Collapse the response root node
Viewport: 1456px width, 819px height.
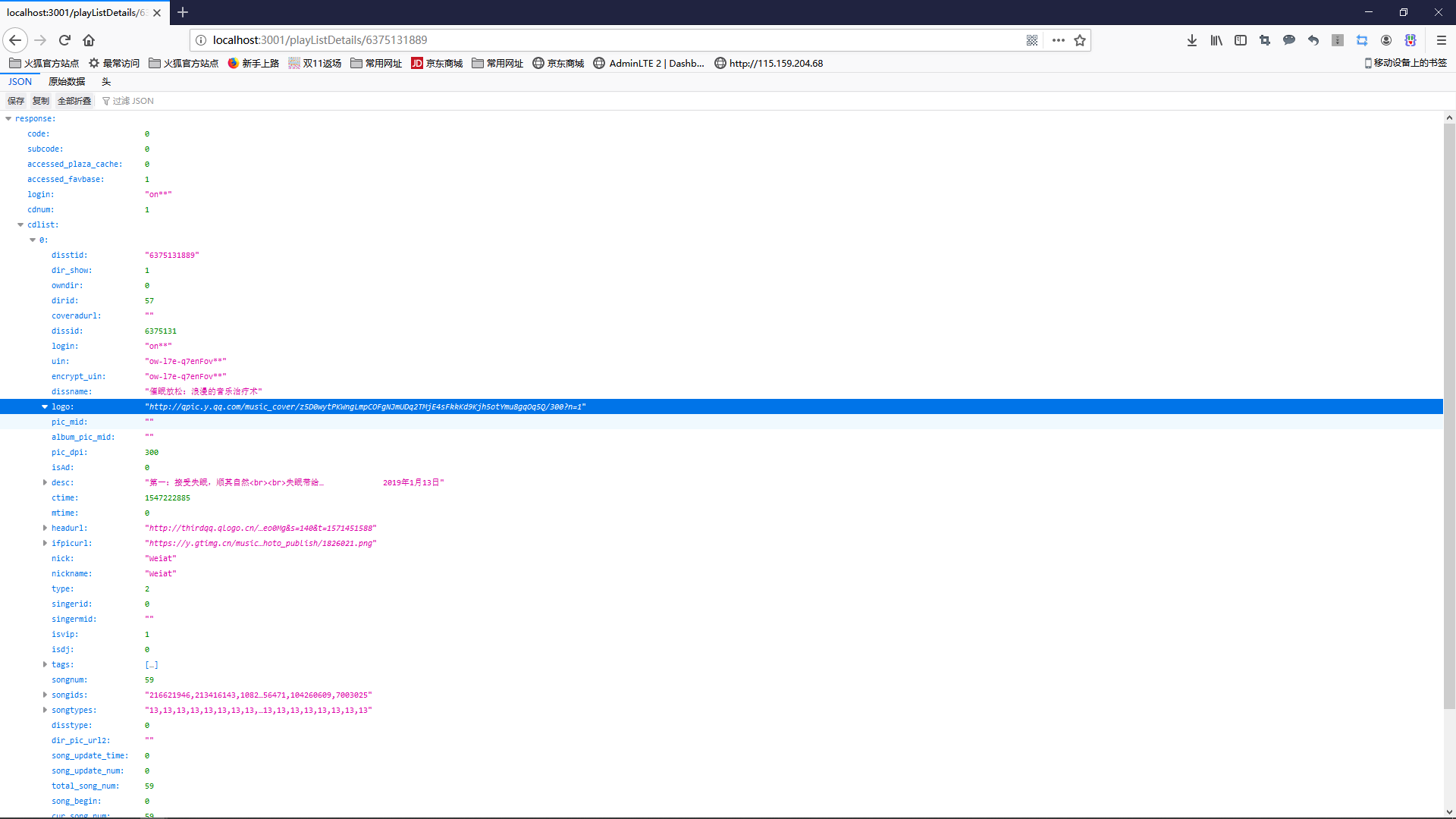[x=8, y=118]
